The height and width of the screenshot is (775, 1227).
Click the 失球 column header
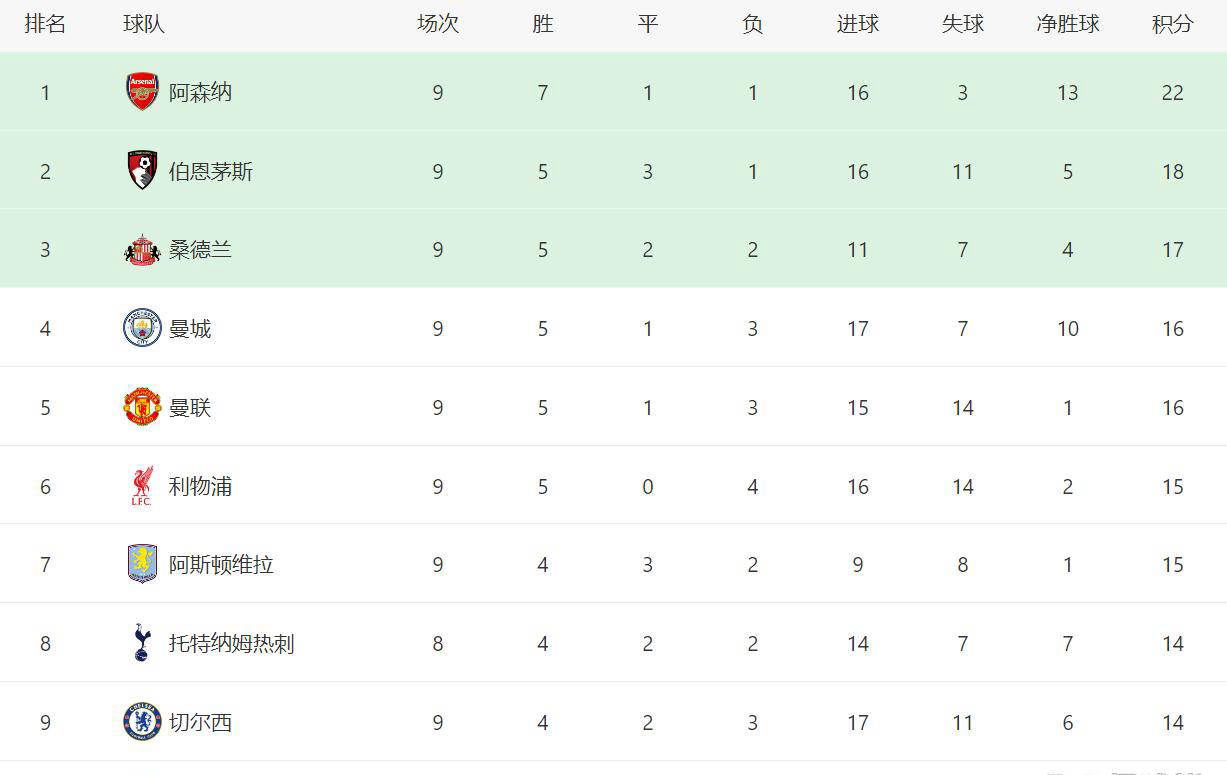(x=962, y=24)
